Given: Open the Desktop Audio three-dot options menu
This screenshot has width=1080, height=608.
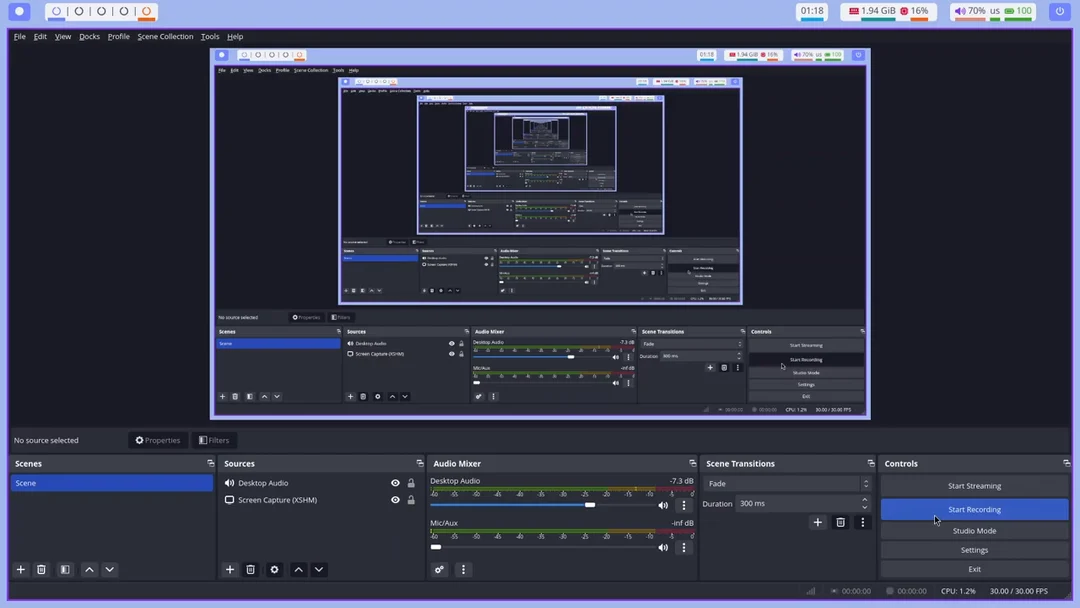Looking at the screenshot, I should click(x=684, y=505).
